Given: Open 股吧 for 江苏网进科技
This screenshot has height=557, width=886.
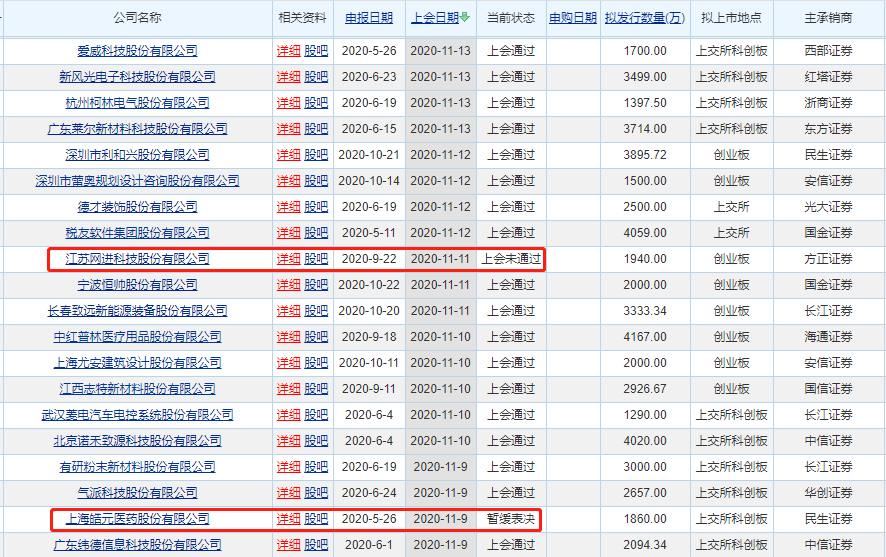Looking at the screenshot, I should [316, 259].
